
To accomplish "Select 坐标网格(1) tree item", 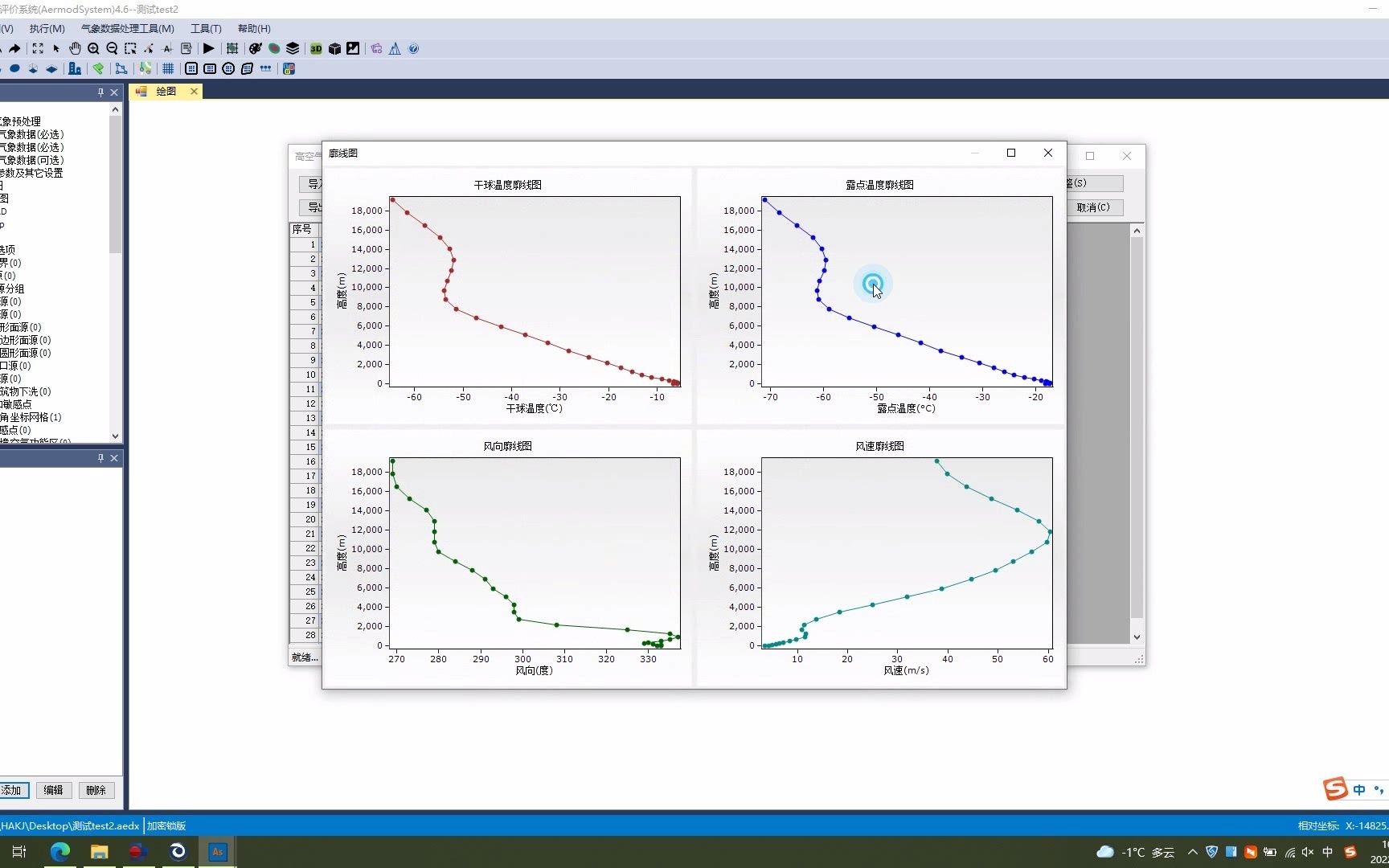I will coord(31,417).
